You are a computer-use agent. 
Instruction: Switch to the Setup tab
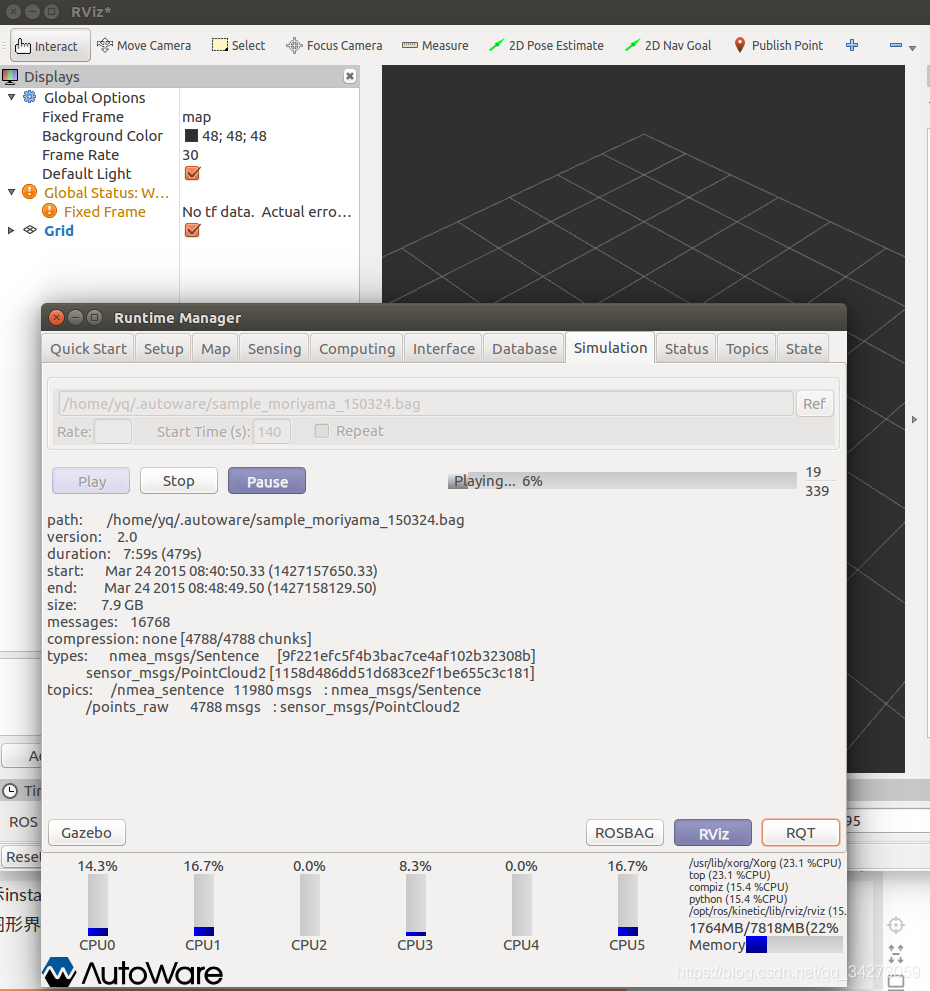pos(163,349)
